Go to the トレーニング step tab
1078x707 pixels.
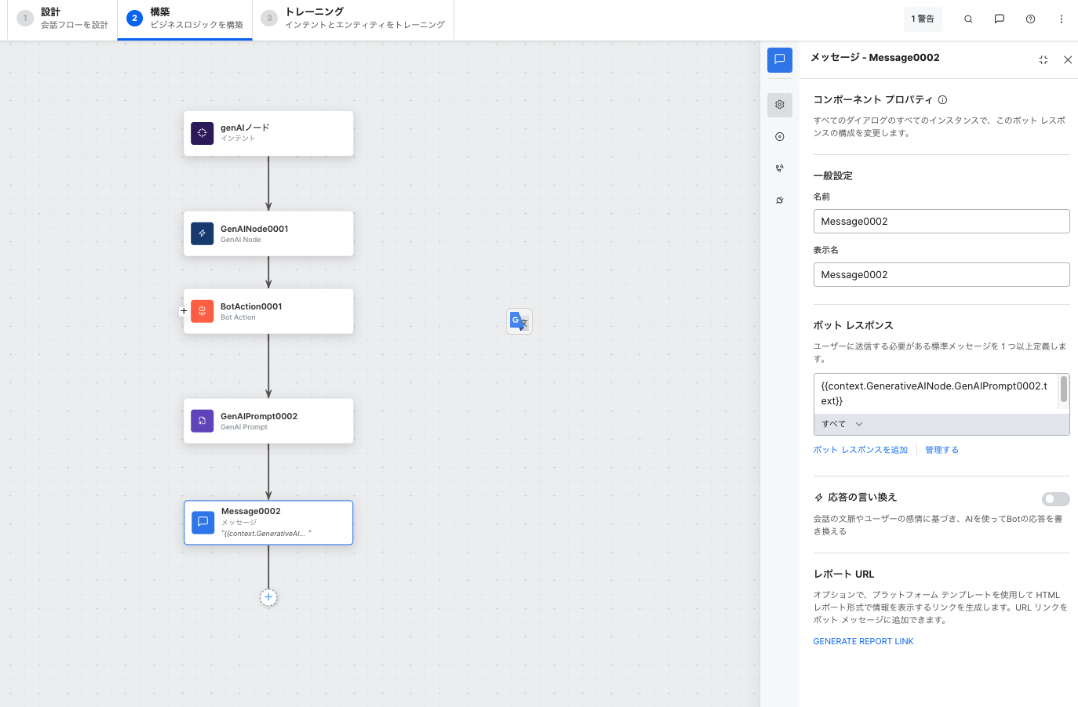tap(353, 19)
